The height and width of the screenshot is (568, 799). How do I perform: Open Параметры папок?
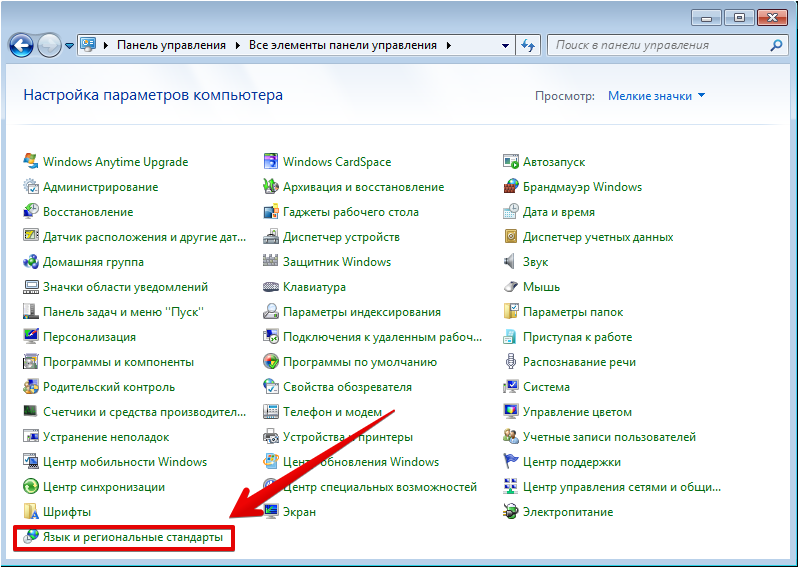(x=563, y=312)
